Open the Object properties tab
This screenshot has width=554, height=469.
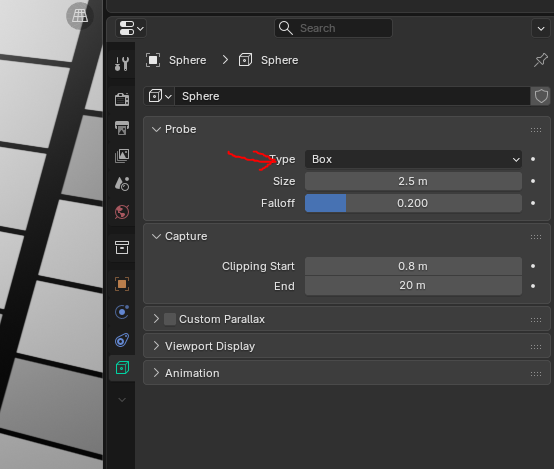[122, 284]
